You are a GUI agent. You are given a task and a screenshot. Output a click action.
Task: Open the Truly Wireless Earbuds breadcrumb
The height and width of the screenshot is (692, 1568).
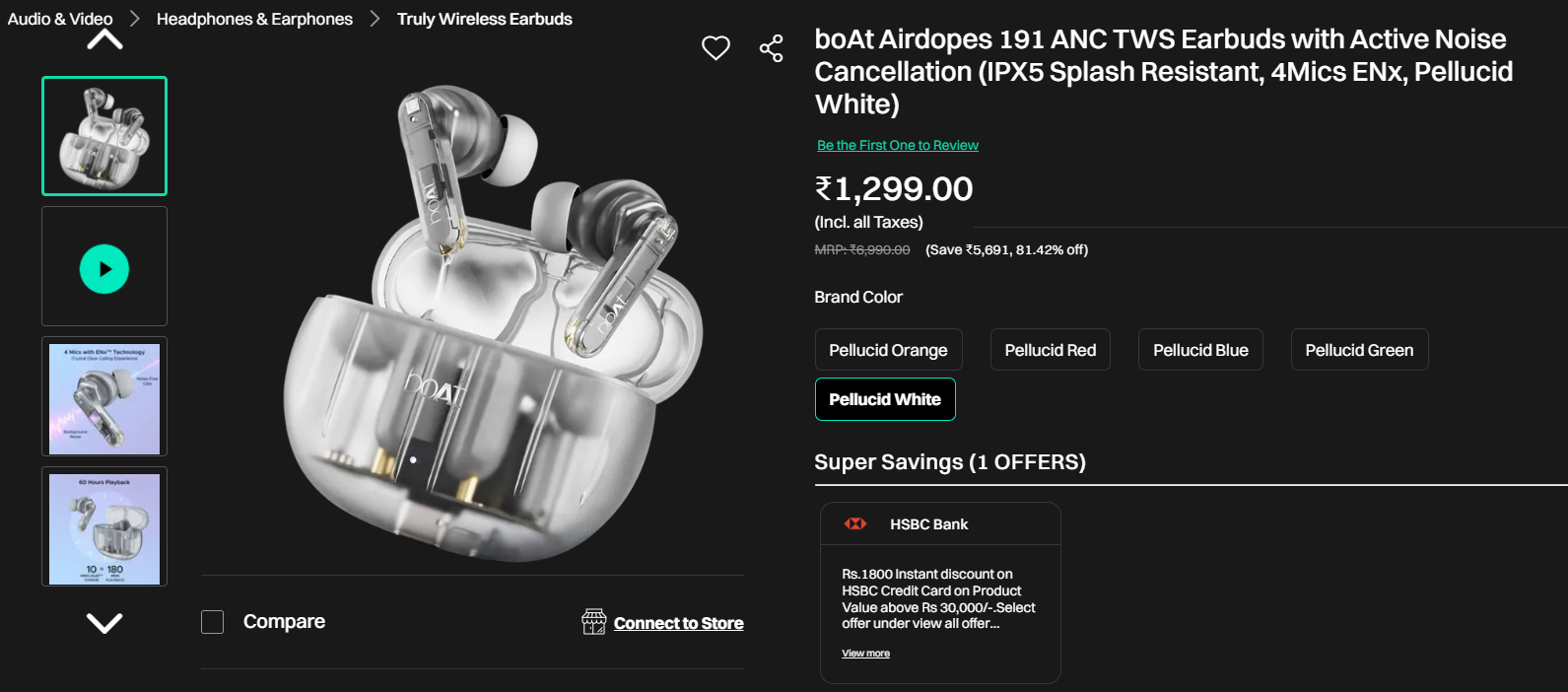click(x=484, y=19)
